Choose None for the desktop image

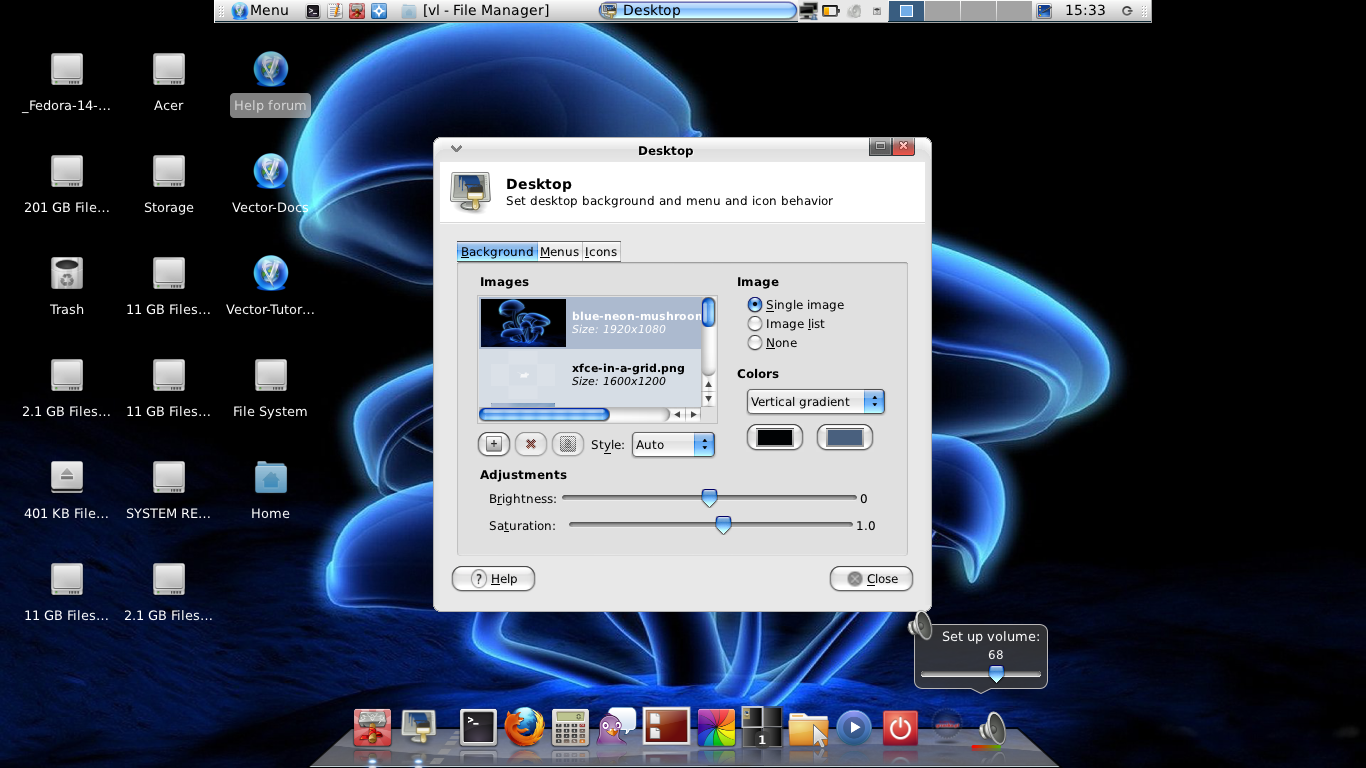point(755,342)
